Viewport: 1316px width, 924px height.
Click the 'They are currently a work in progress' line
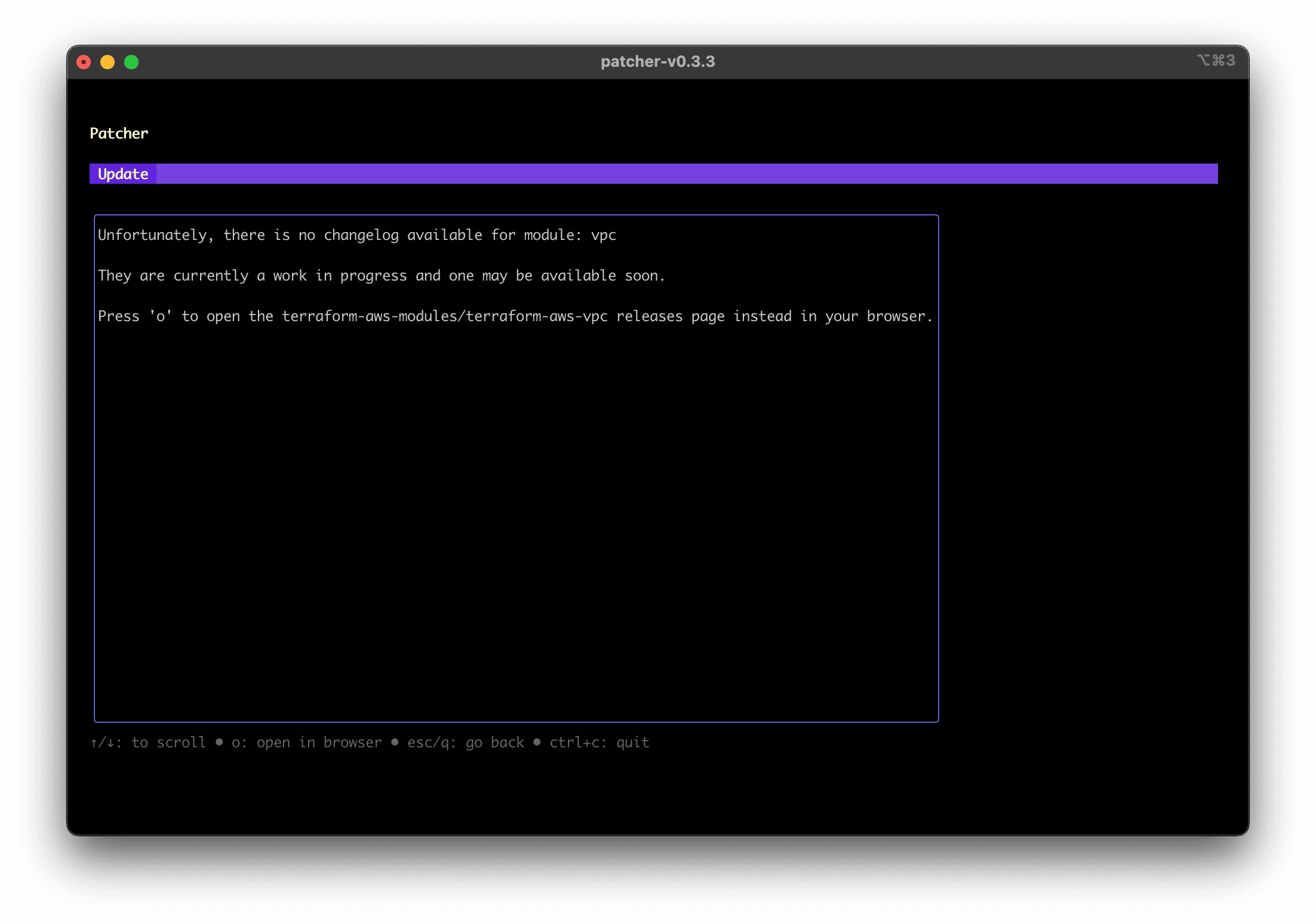click(382, 276)
